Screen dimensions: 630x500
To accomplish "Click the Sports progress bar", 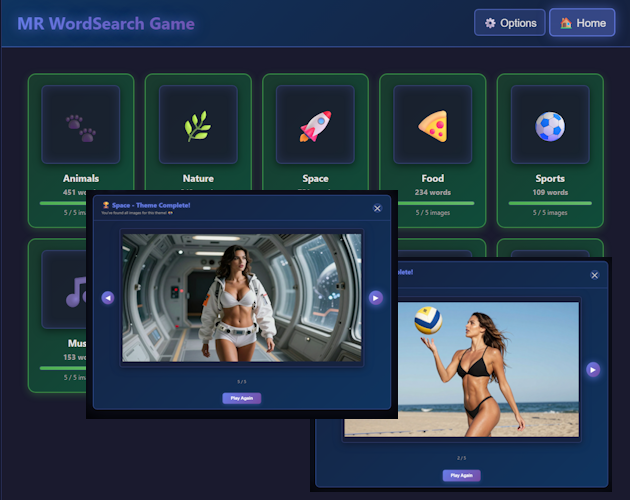I will click(550, 203).
